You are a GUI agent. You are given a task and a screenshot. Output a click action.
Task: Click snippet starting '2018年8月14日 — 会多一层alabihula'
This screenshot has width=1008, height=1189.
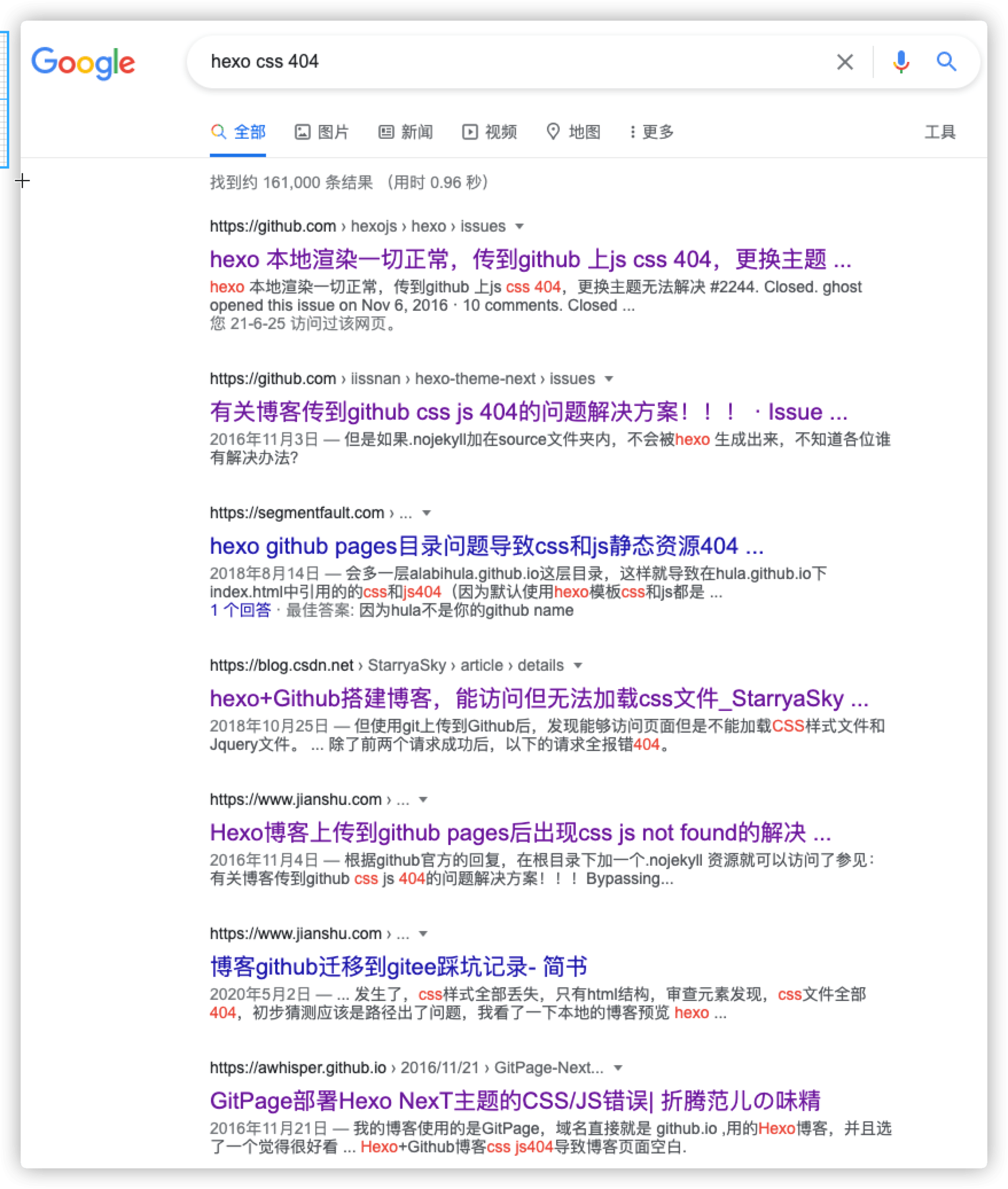518,583
